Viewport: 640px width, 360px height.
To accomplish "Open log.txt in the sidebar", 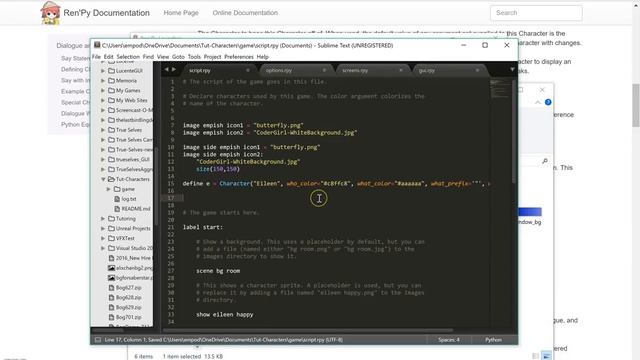I will coord(129,199).
